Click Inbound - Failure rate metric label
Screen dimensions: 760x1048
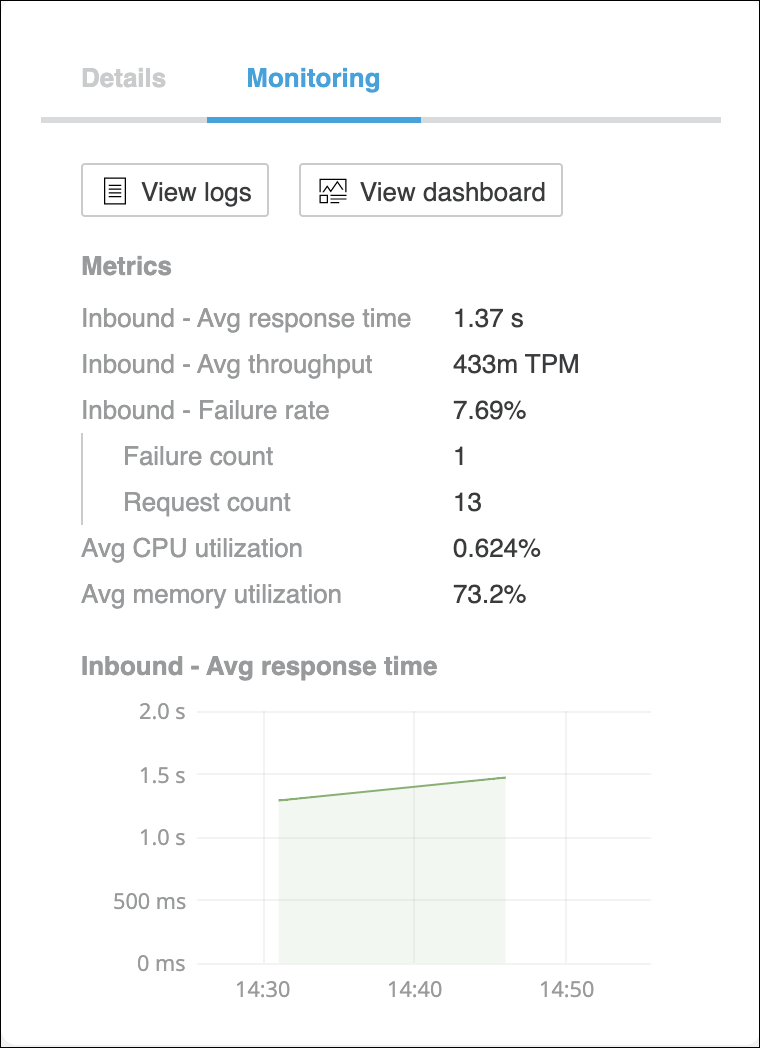coord(205,410)
